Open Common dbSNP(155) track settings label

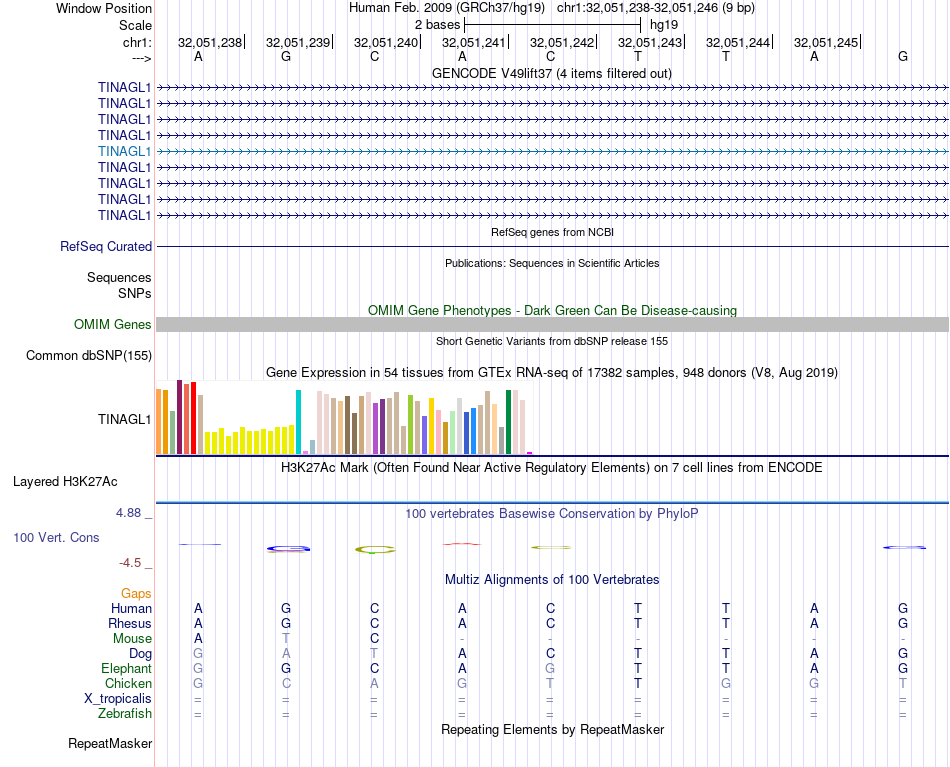89,355
